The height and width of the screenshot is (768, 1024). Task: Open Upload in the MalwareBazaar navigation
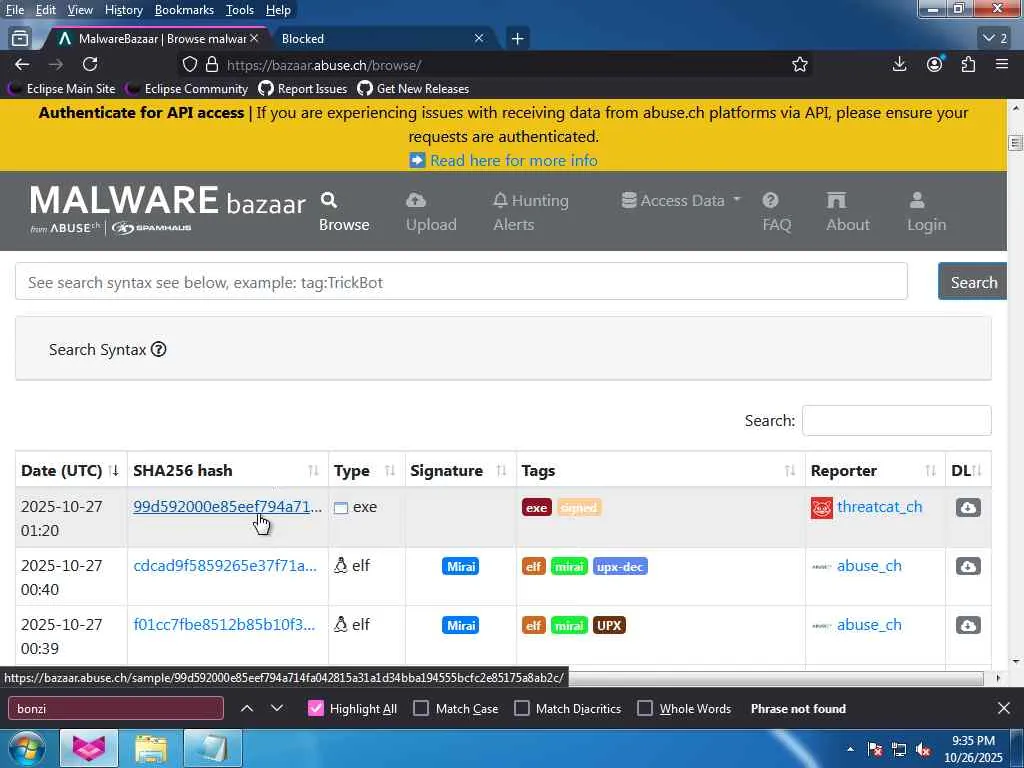(x=431, y=212)
